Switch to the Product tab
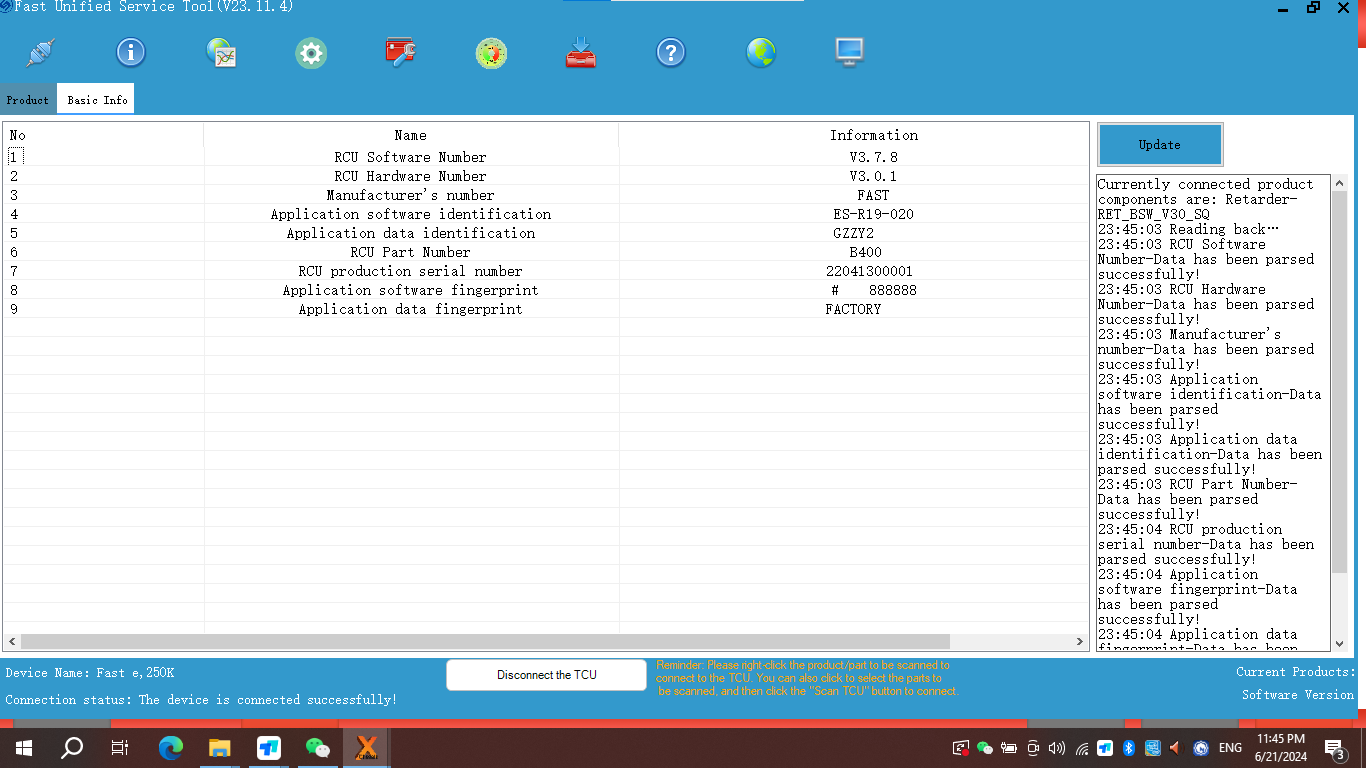 coord(28,100)
